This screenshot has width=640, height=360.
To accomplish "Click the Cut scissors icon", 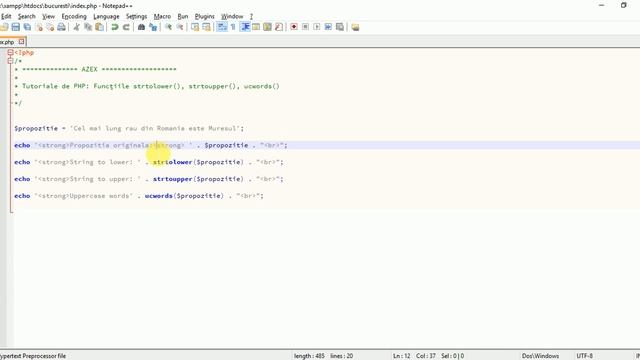I will click(76, 27).
